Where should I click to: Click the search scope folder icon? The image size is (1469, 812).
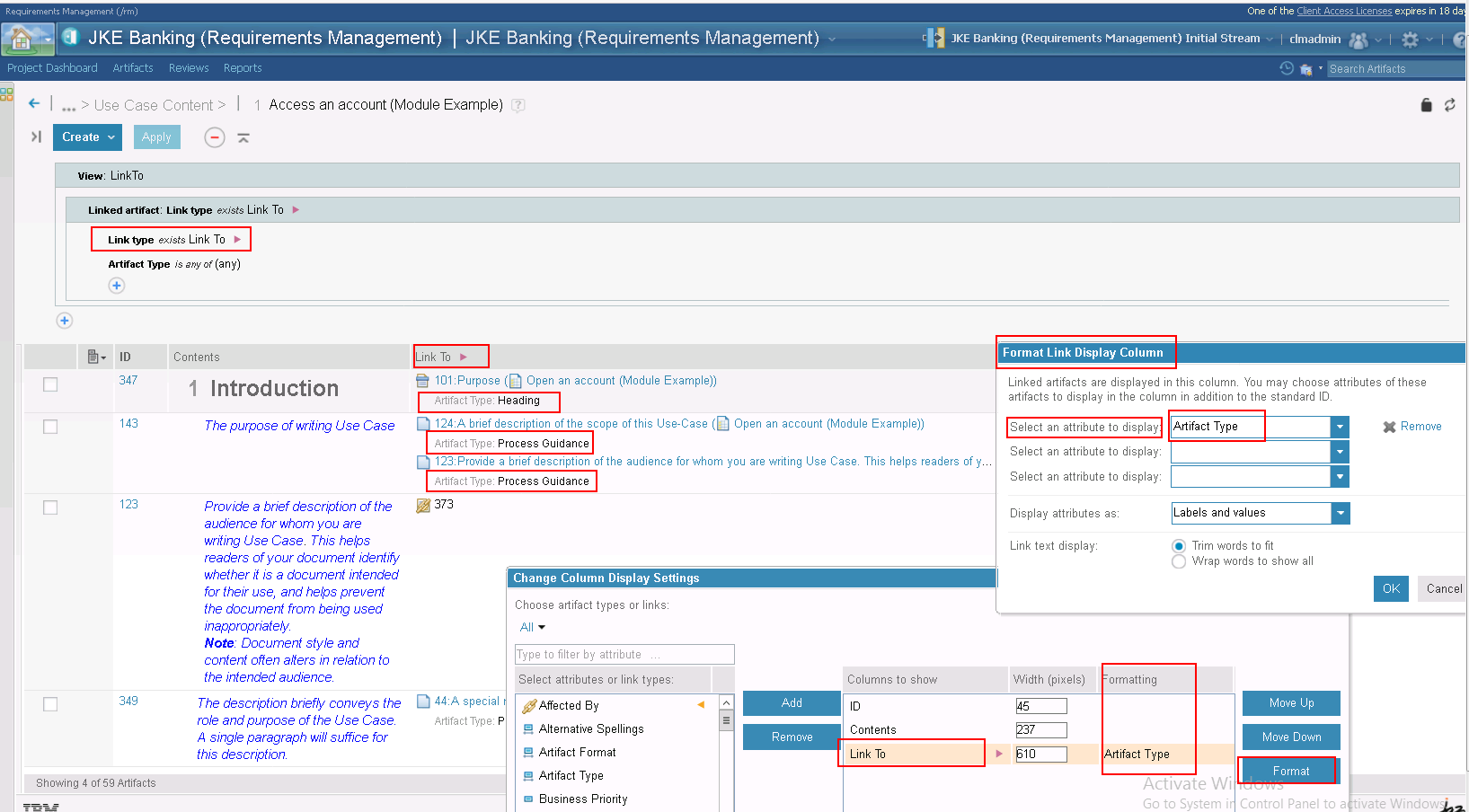click(1306, 69)
